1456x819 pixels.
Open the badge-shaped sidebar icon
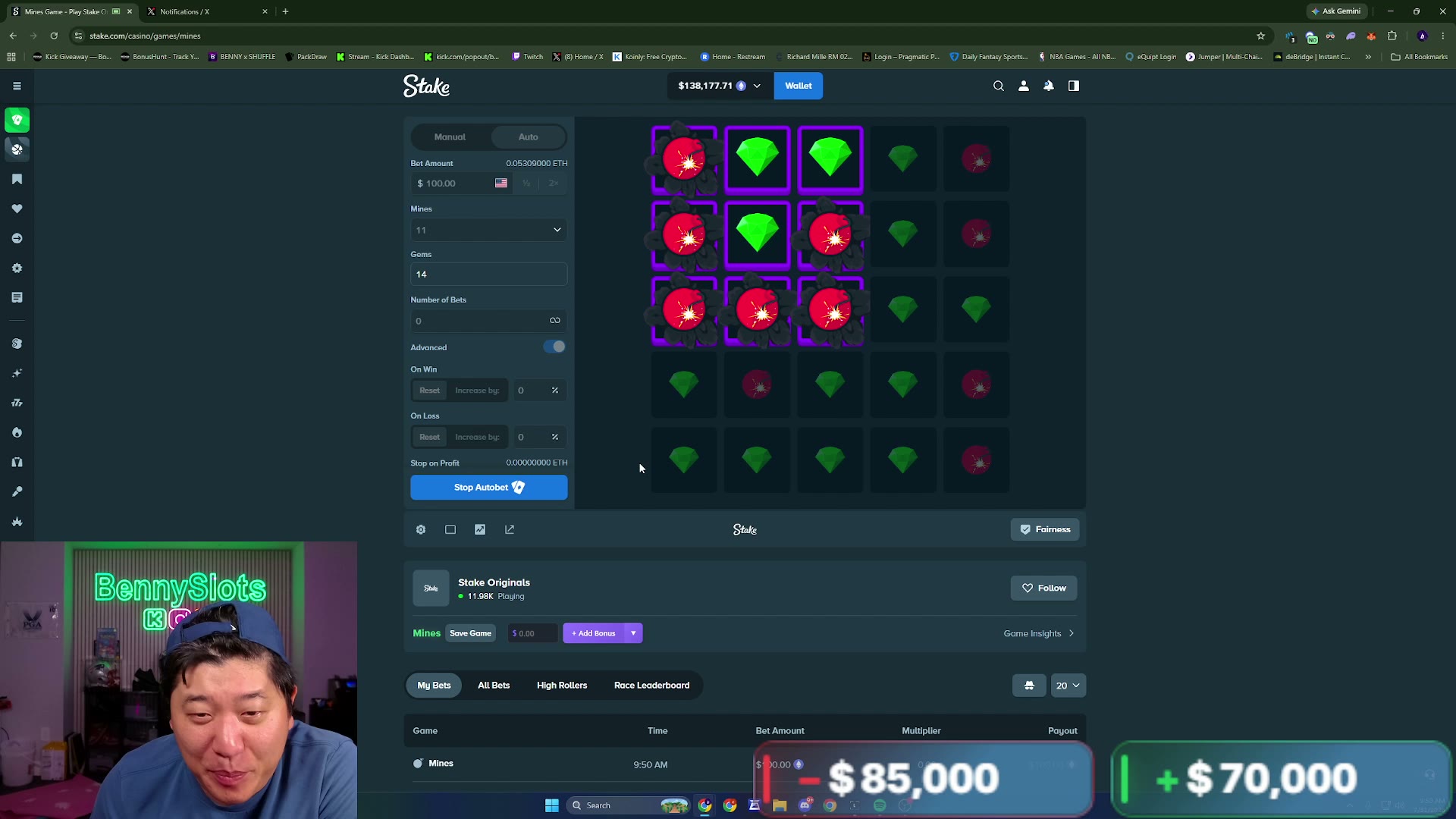(17, 268)
